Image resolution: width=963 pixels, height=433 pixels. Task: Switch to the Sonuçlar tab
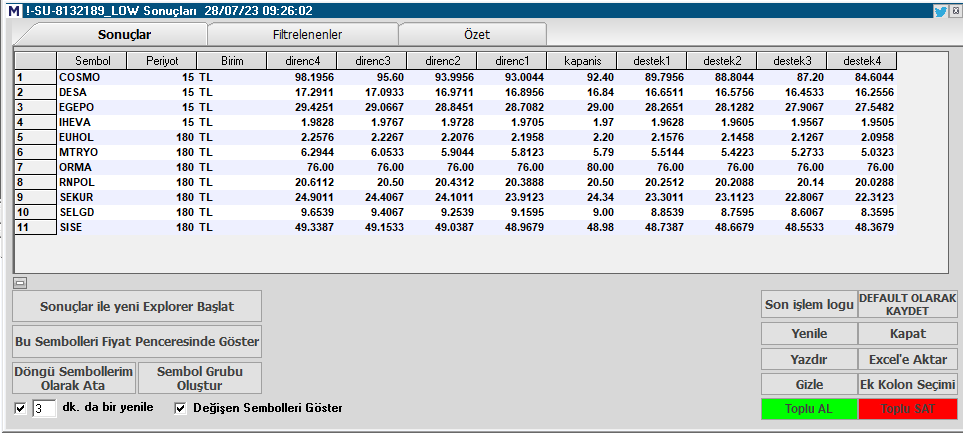coord(125,34)
